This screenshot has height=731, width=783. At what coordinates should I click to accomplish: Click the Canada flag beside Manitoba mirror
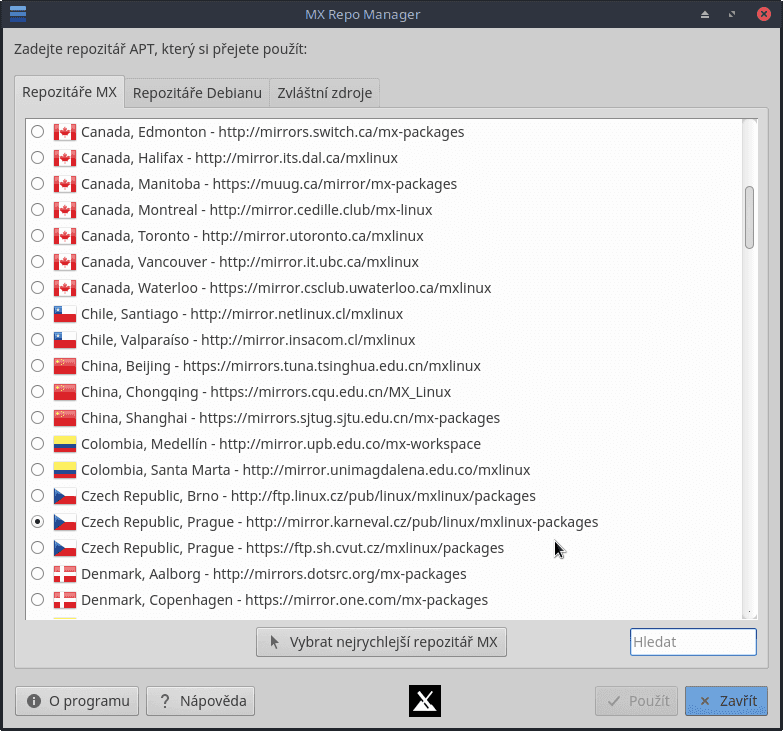(65, 184)
